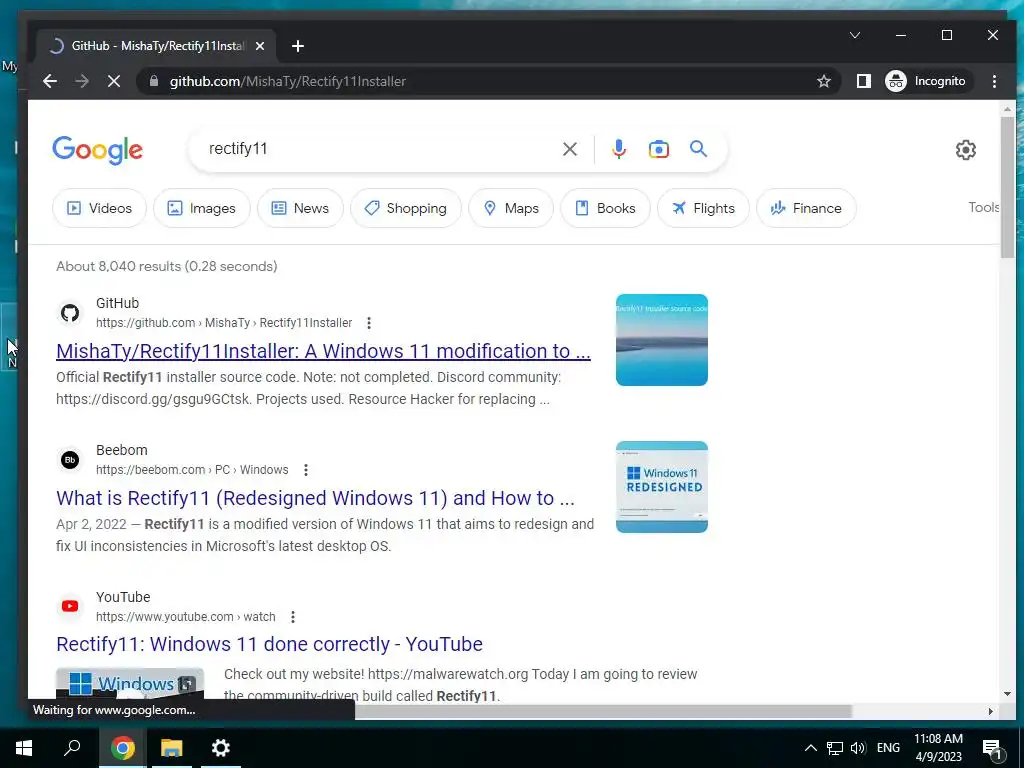
Task: View site information via the lock icon
Action: pyautogui.click(x=154, y=81)
